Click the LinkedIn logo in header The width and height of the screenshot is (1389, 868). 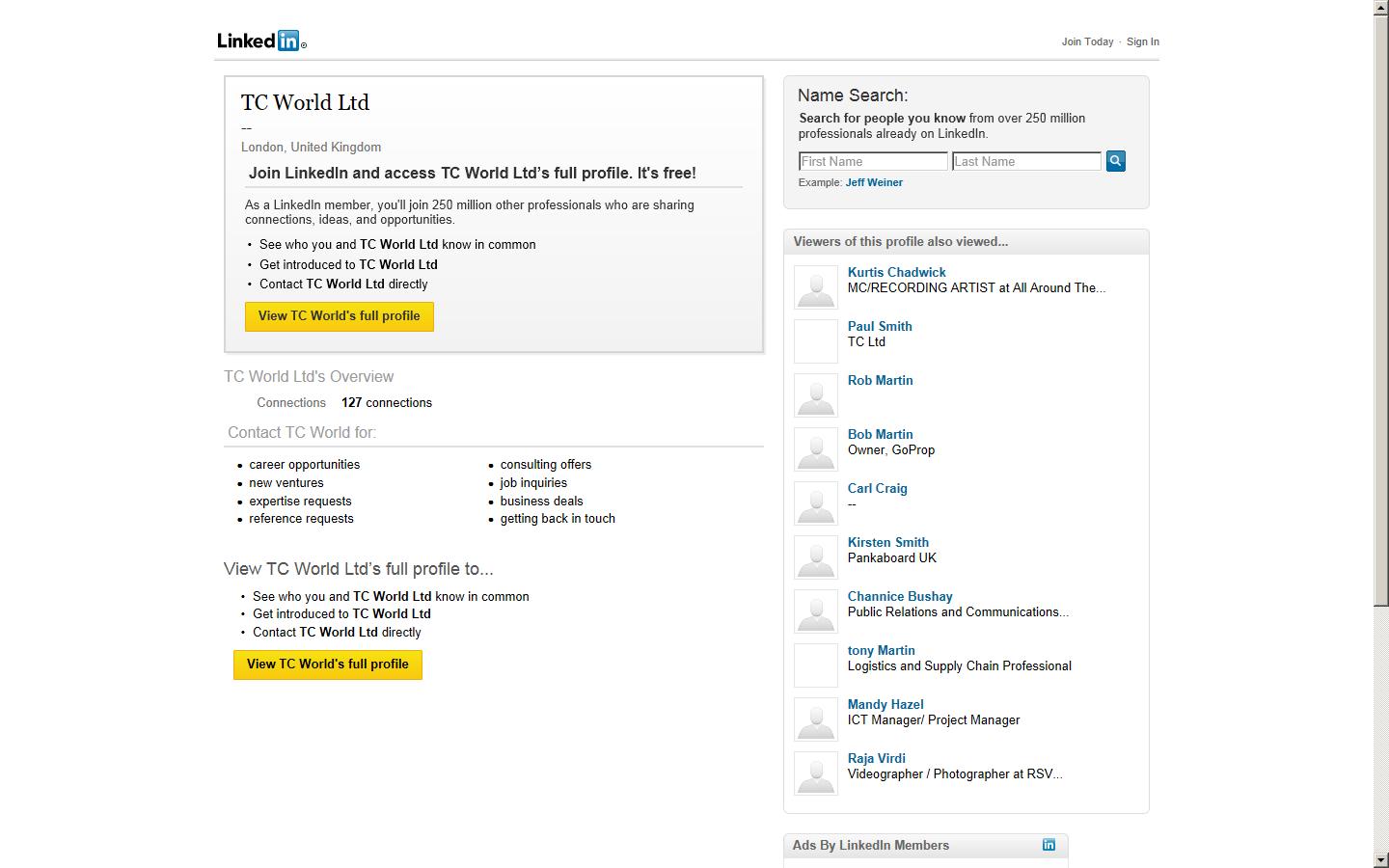click(260, 41)
